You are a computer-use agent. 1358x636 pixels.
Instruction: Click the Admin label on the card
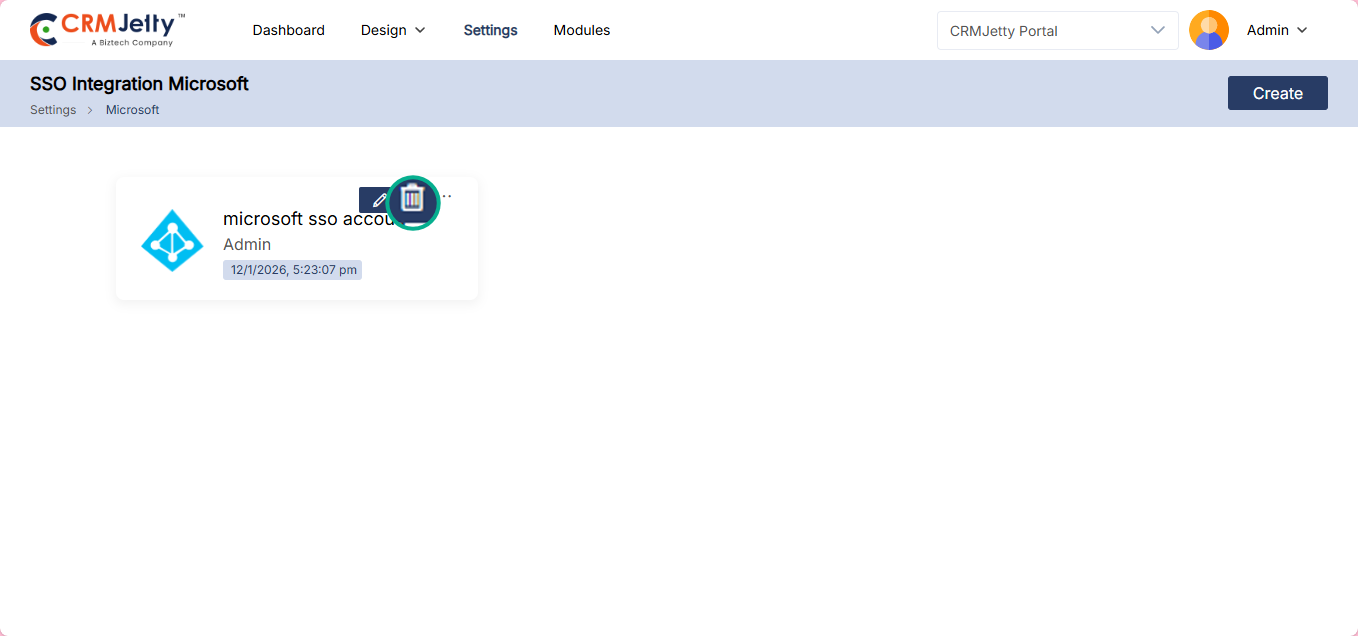pos(247,244)
